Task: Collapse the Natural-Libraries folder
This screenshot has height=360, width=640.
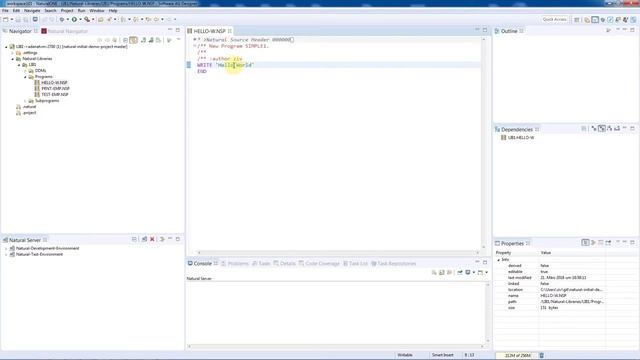Action: [x=13, y=59]
